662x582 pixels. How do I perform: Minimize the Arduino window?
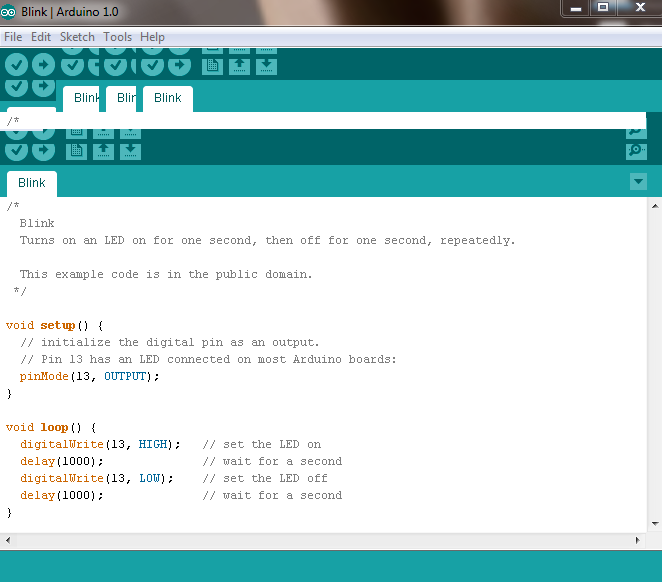576,8
